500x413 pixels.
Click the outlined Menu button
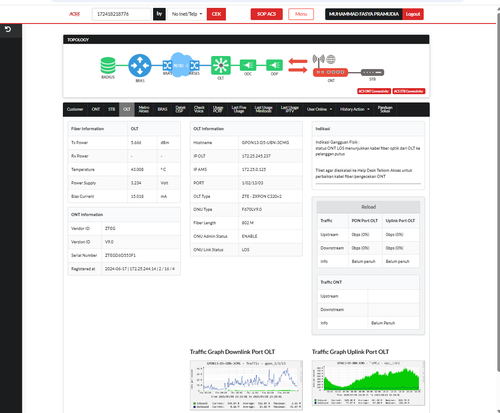click(x=301, y=14)
